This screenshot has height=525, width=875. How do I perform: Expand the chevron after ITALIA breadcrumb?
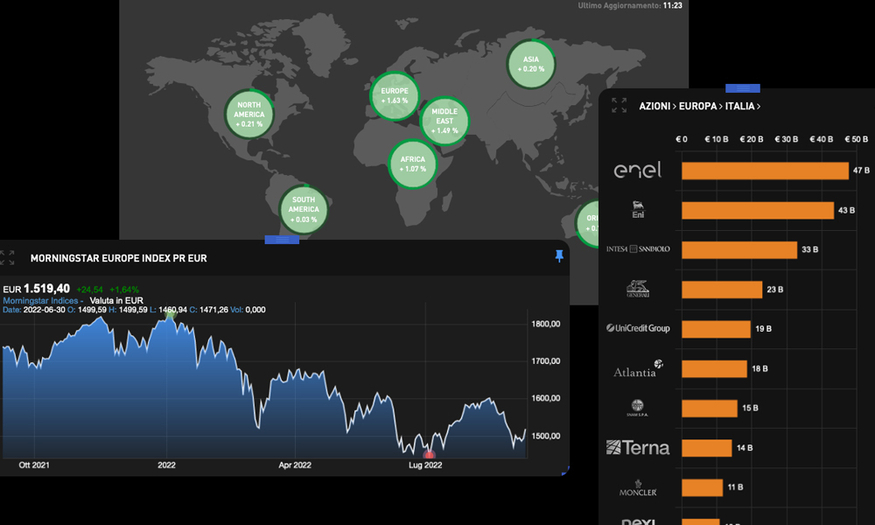tap(759, 106)
